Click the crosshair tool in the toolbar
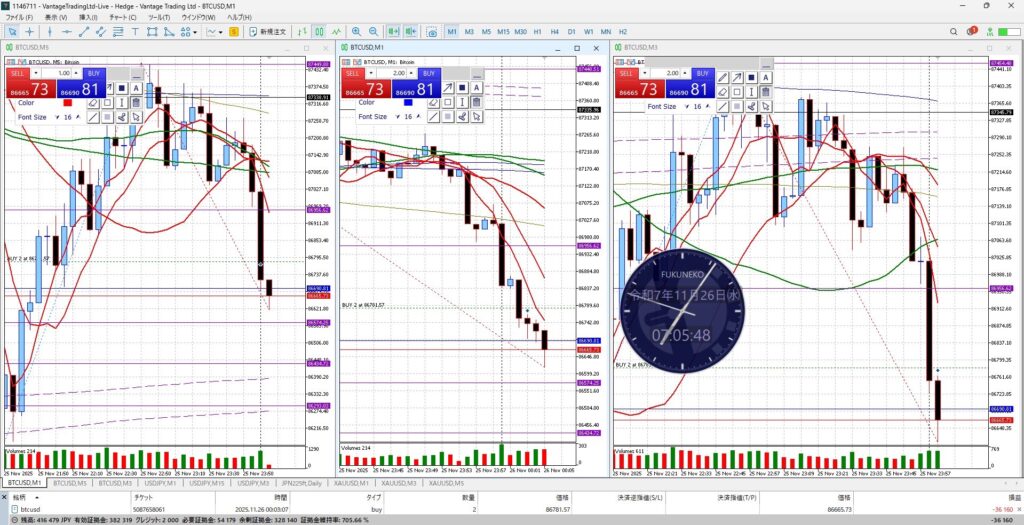 tap(29, 32)
